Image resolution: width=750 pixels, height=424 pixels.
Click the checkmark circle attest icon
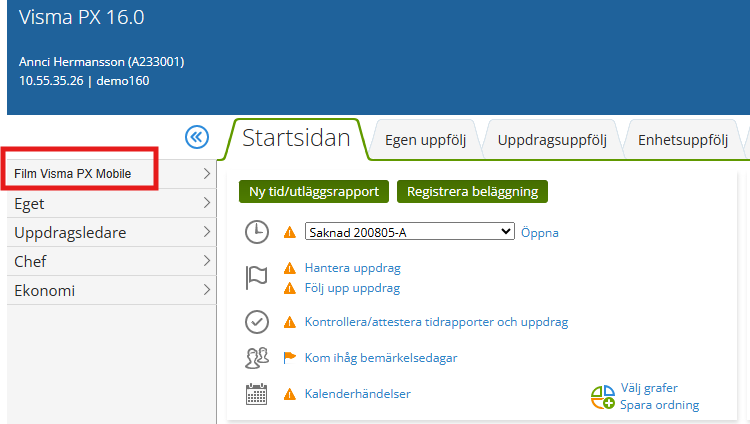[257, 322]
